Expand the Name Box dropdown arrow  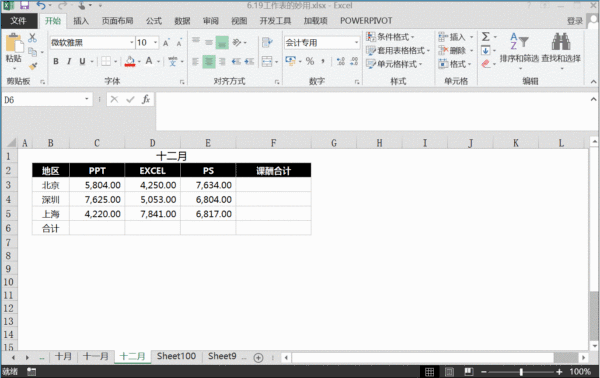(87, 99)
